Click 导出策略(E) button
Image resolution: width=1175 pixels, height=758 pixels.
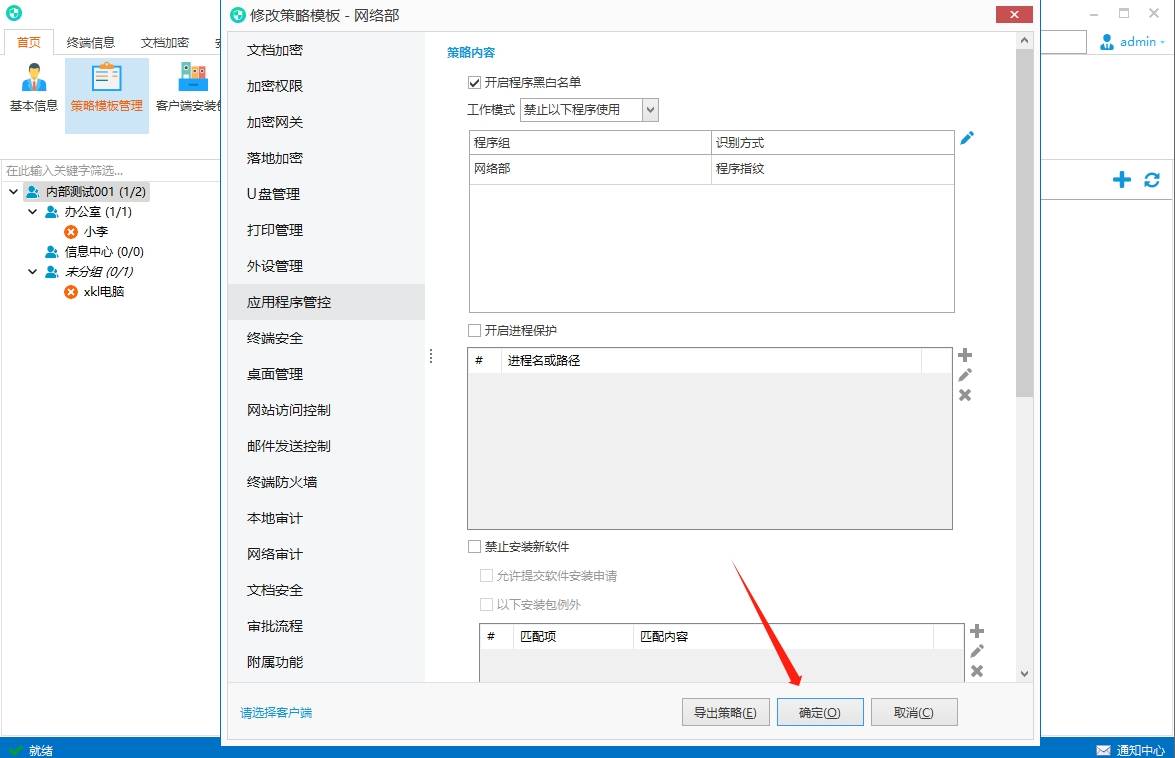click(x=725, y=712)
